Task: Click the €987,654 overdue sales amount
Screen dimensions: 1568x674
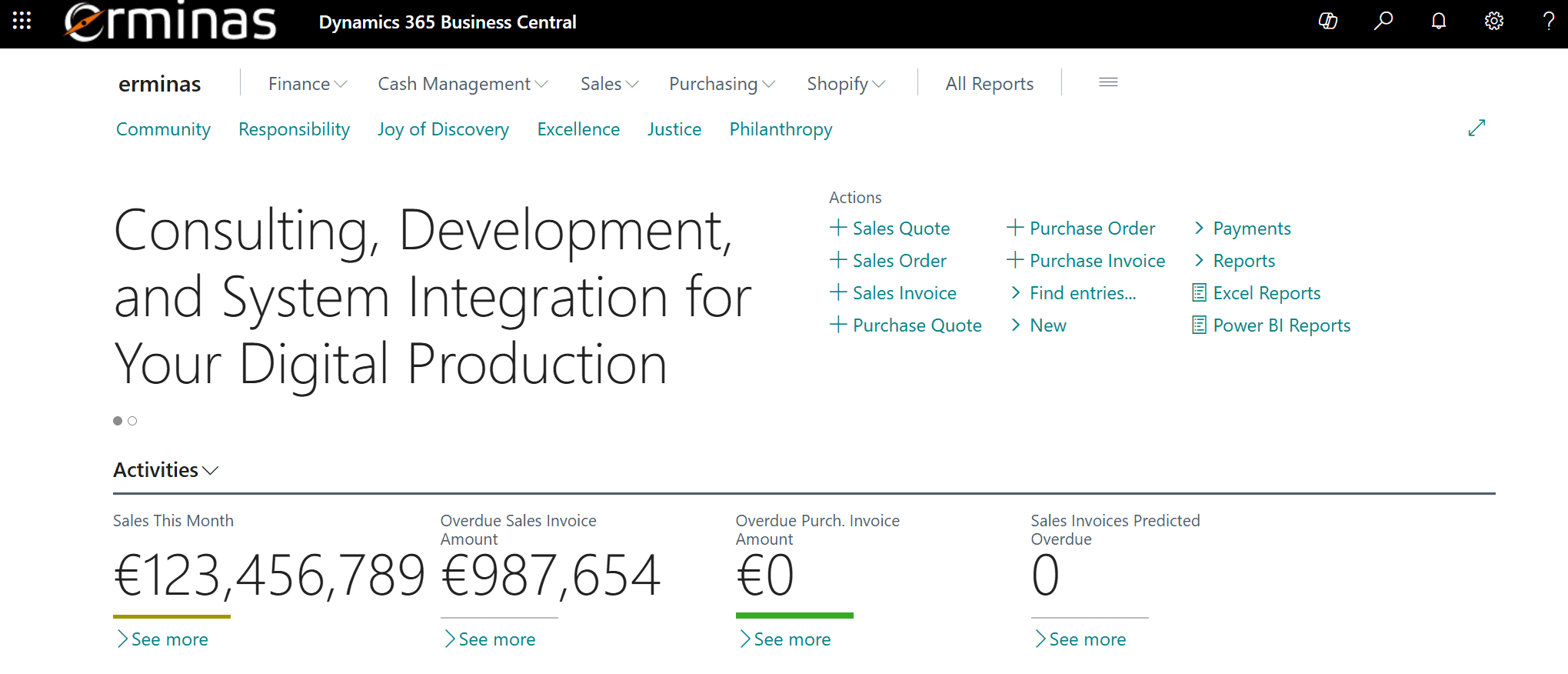Action: [551, 576]
